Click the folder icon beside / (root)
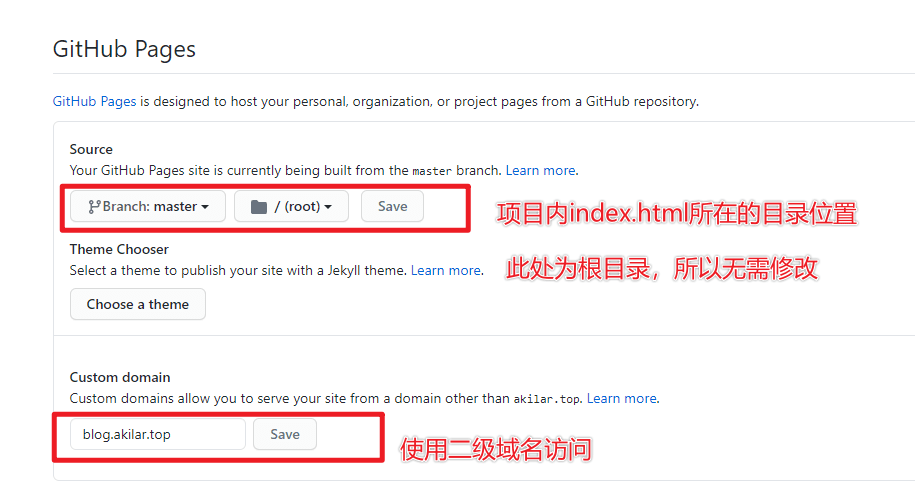Viewport: 915px width, 496px height. (x=259, y=207)
